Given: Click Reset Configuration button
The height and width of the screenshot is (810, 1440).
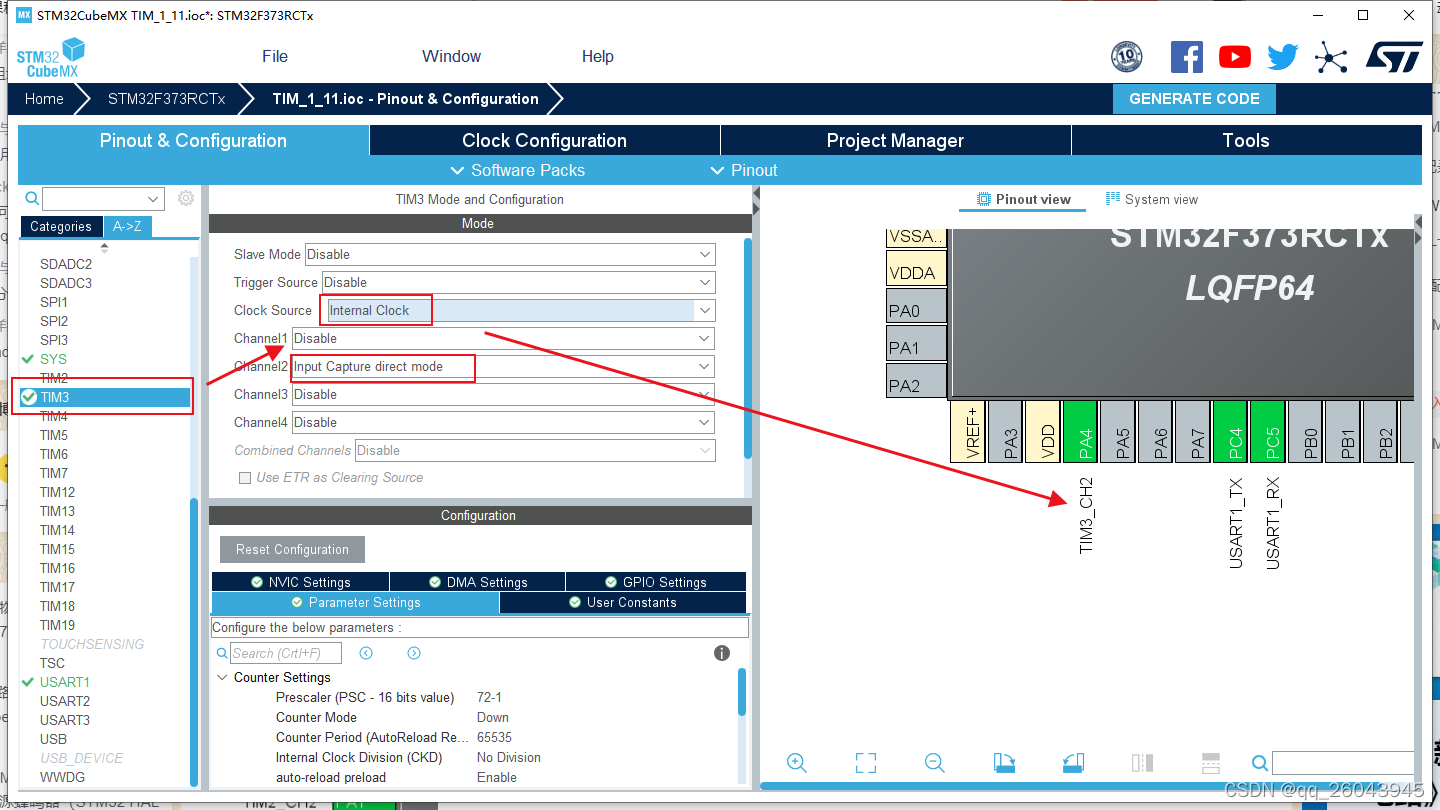Looking at the screenshot, I should click(x=292, y=549).
